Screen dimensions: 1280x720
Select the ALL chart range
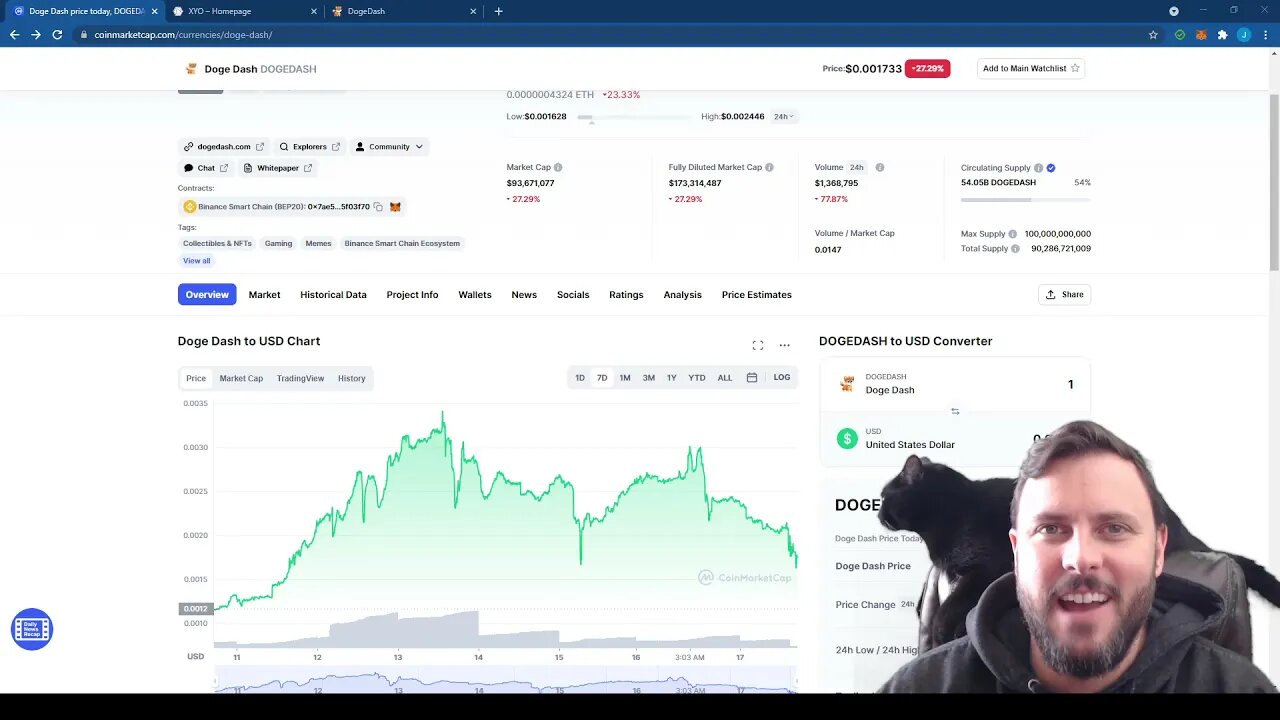click(725, 378)
